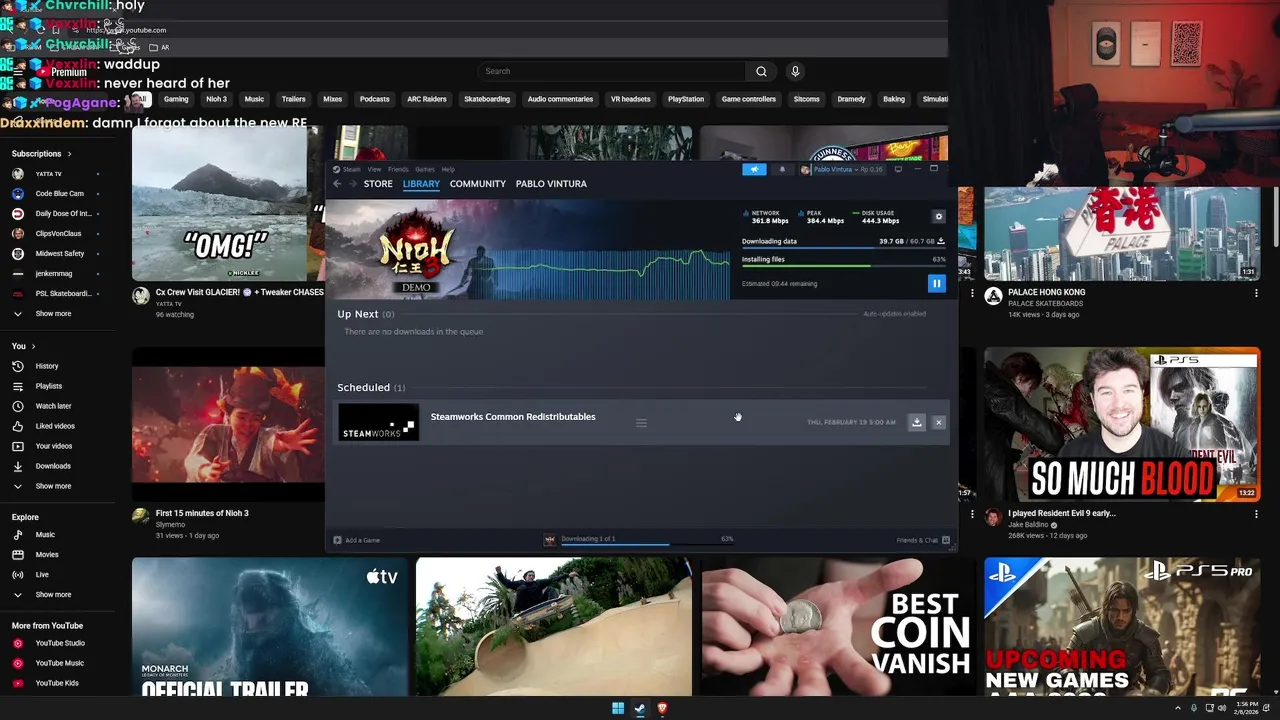The image size is (1280, 720).
Task: Open YouTube Playlists
Action: pos(49,386)
